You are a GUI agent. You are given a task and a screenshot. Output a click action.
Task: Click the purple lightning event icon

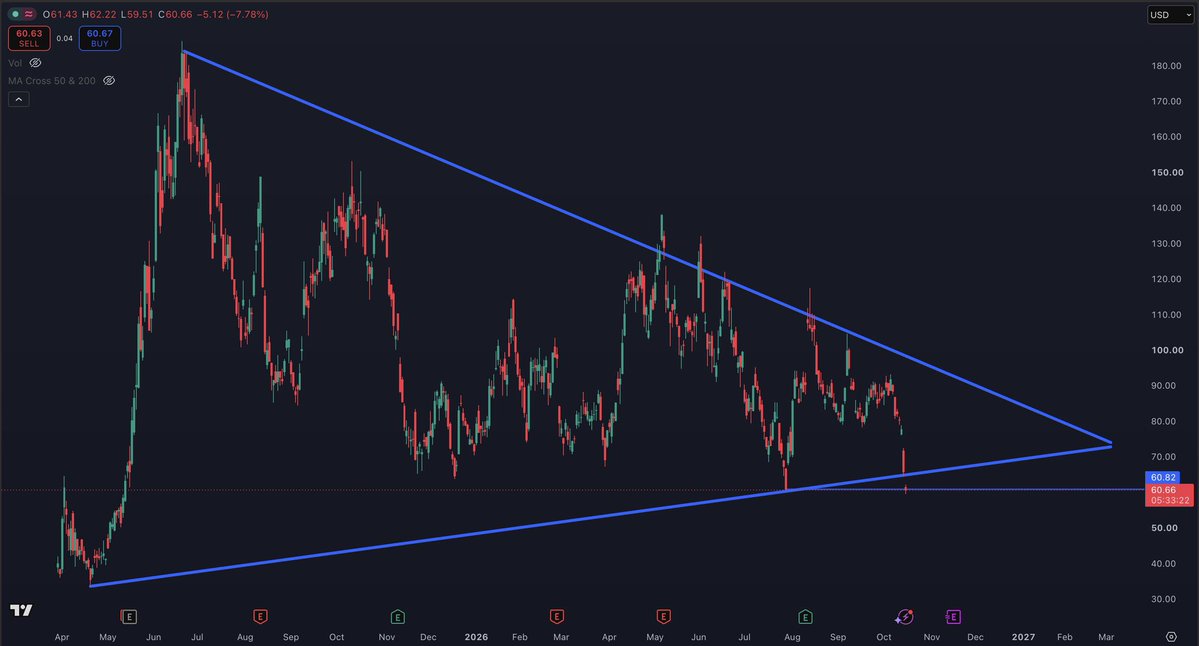click(x=905, y=616)
